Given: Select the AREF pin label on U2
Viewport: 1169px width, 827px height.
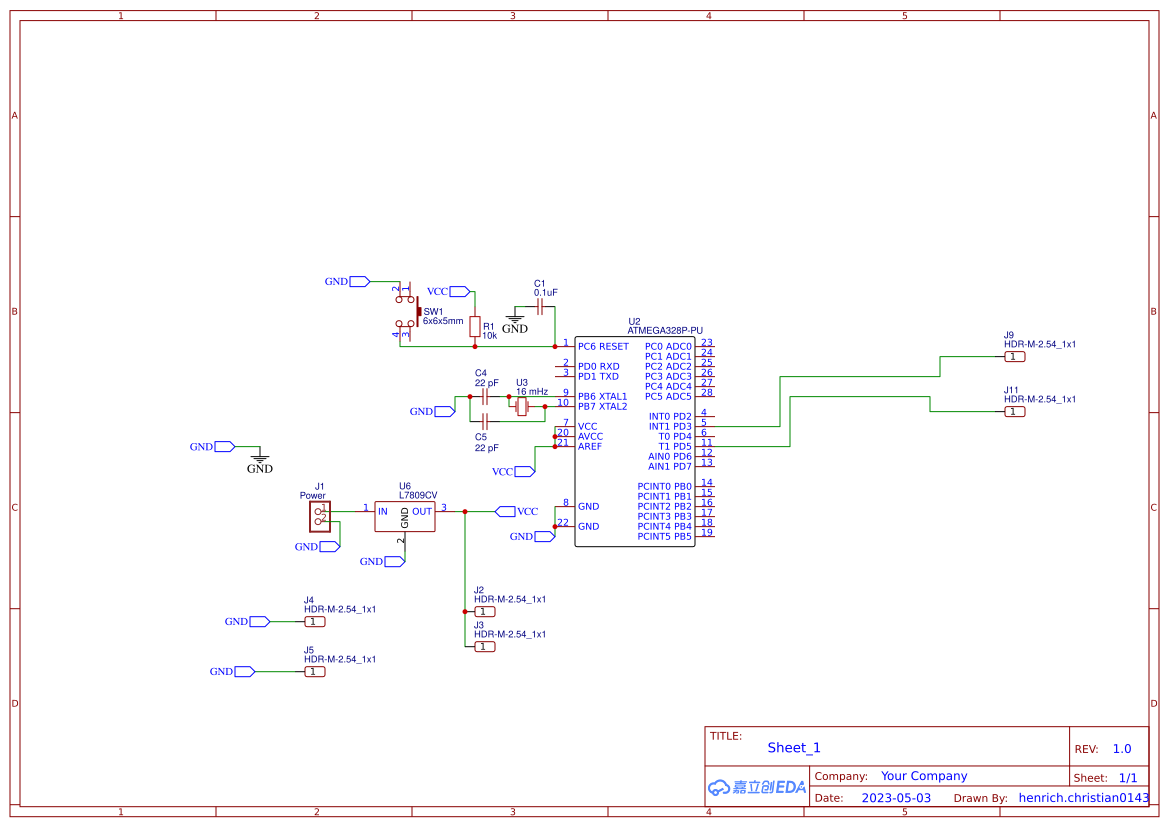Looking at the screenshot, I should coord(589,446).
